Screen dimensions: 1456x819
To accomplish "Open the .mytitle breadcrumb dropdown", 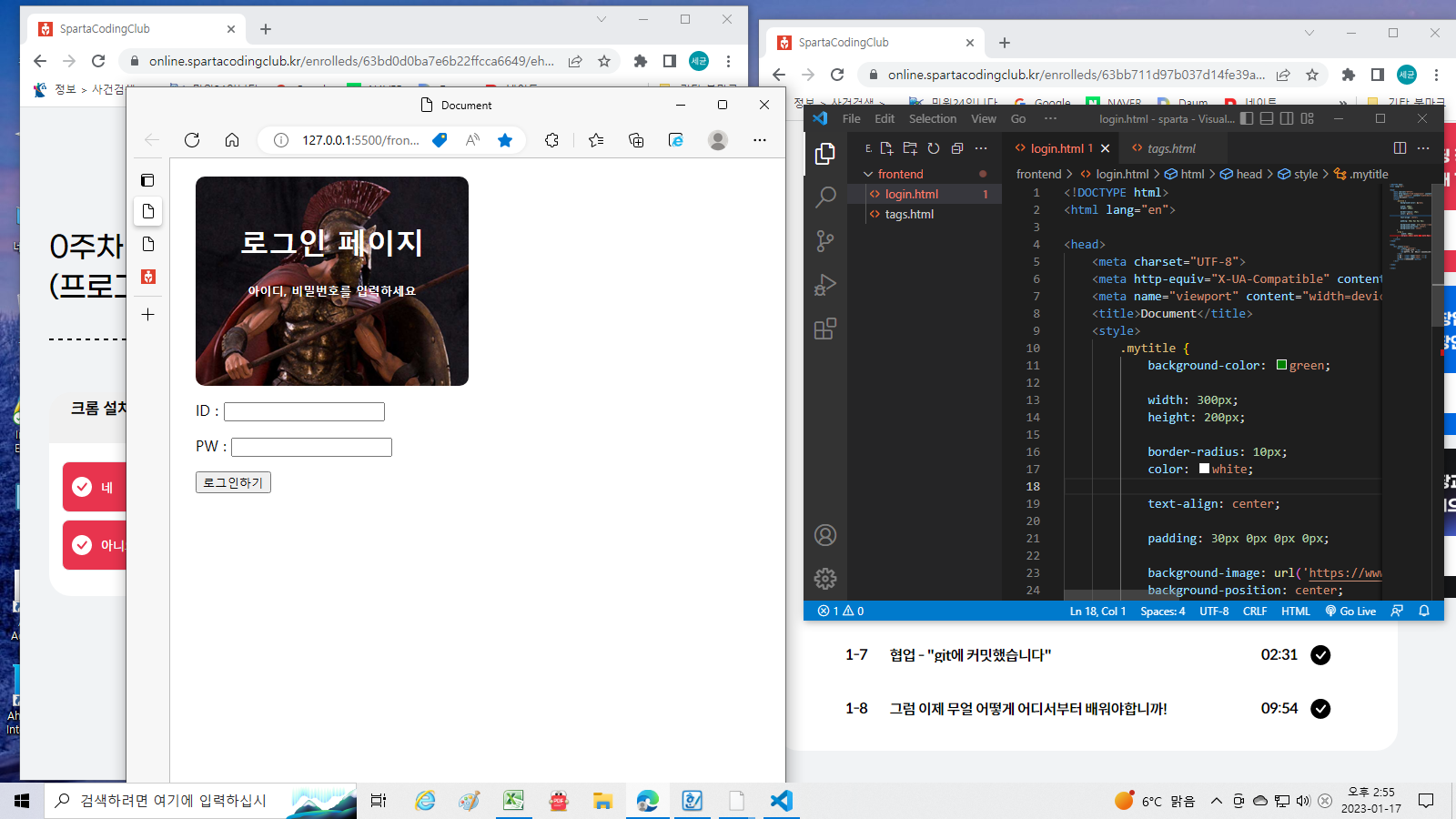I will point(1361,174).
